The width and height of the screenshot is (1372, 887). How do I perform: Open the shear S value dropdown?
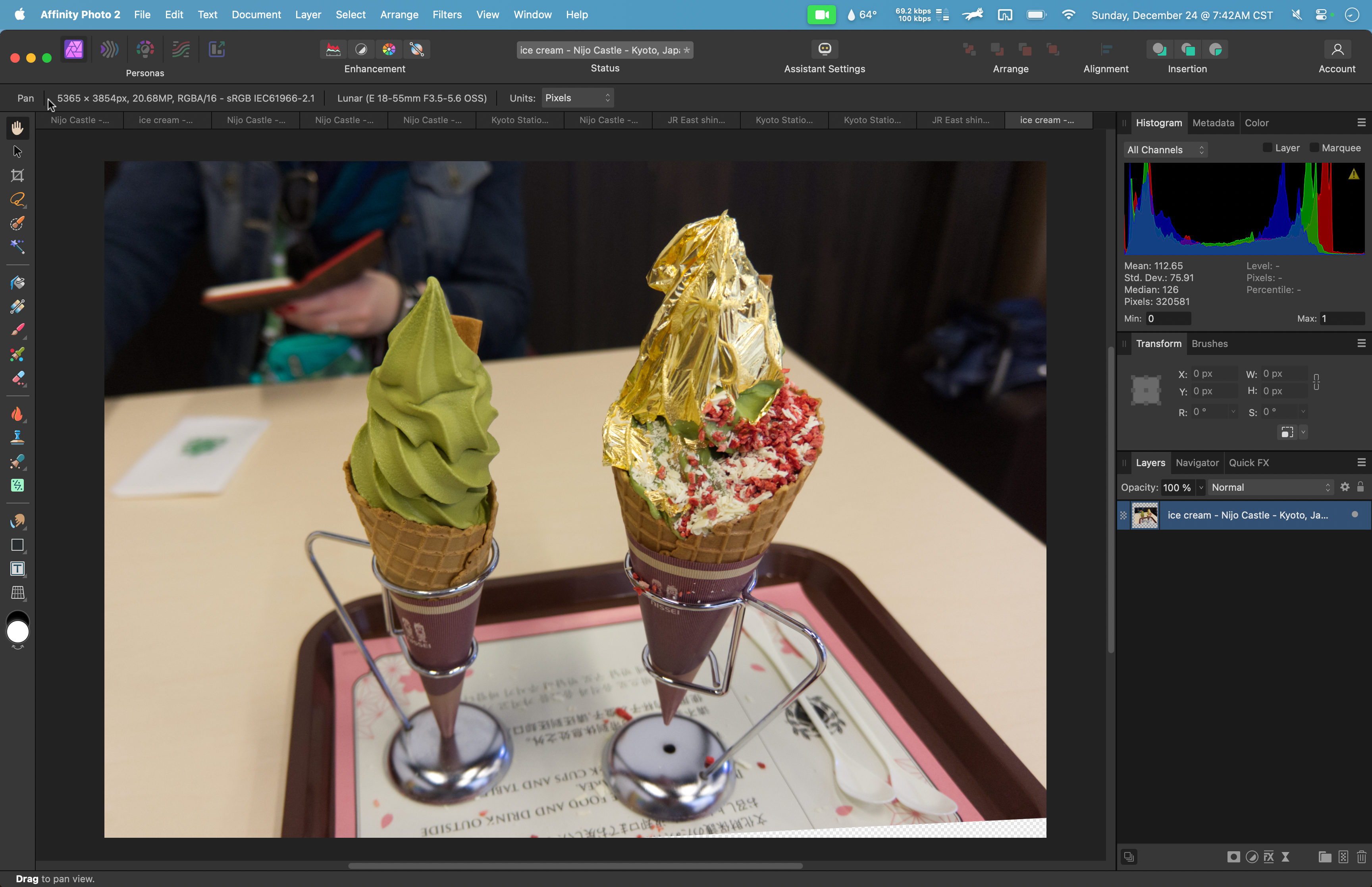(x=1303, y=412)
